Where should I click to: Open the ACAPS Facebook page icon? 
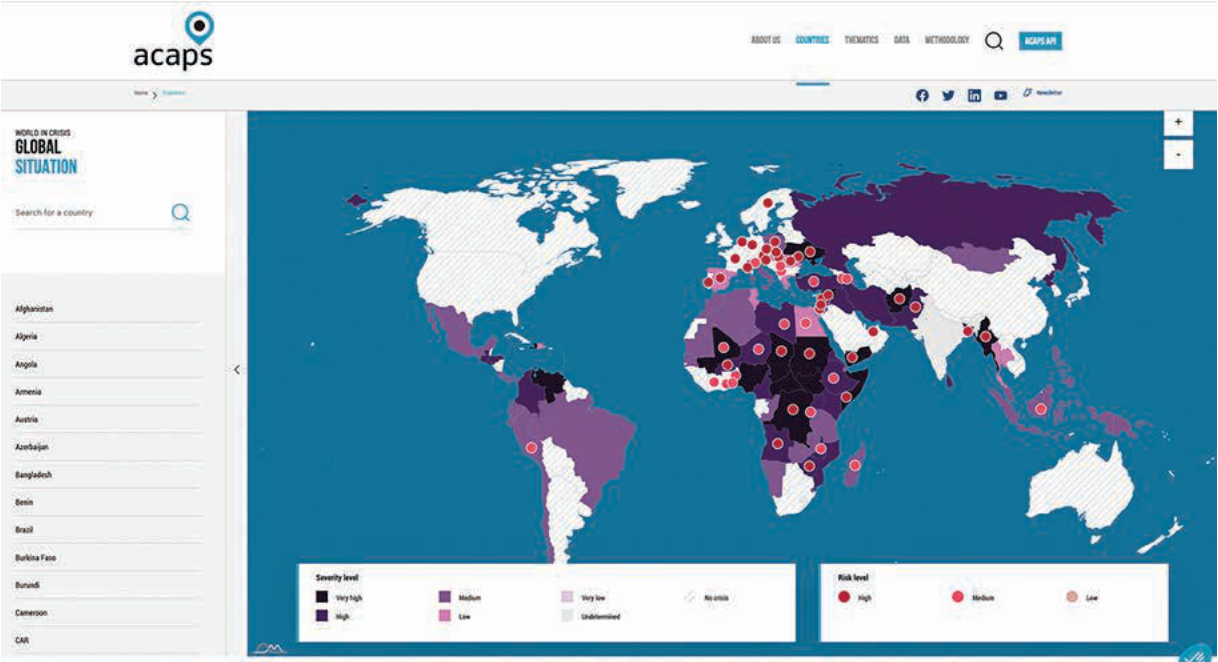[x=922, y=95]
